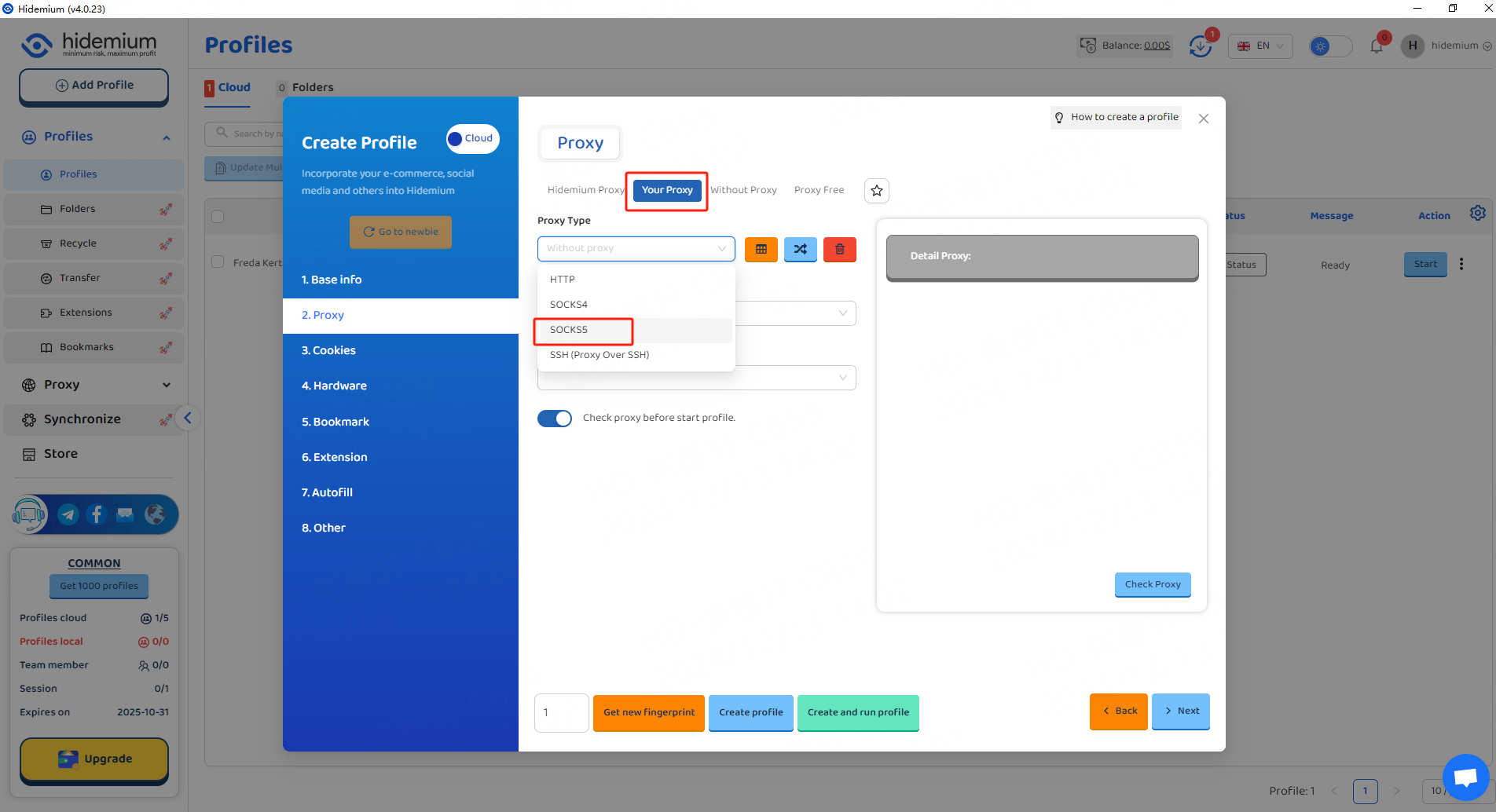Screen dimensions: 1496x812
Task: Click the Create and run profile button
Action: 857,712
